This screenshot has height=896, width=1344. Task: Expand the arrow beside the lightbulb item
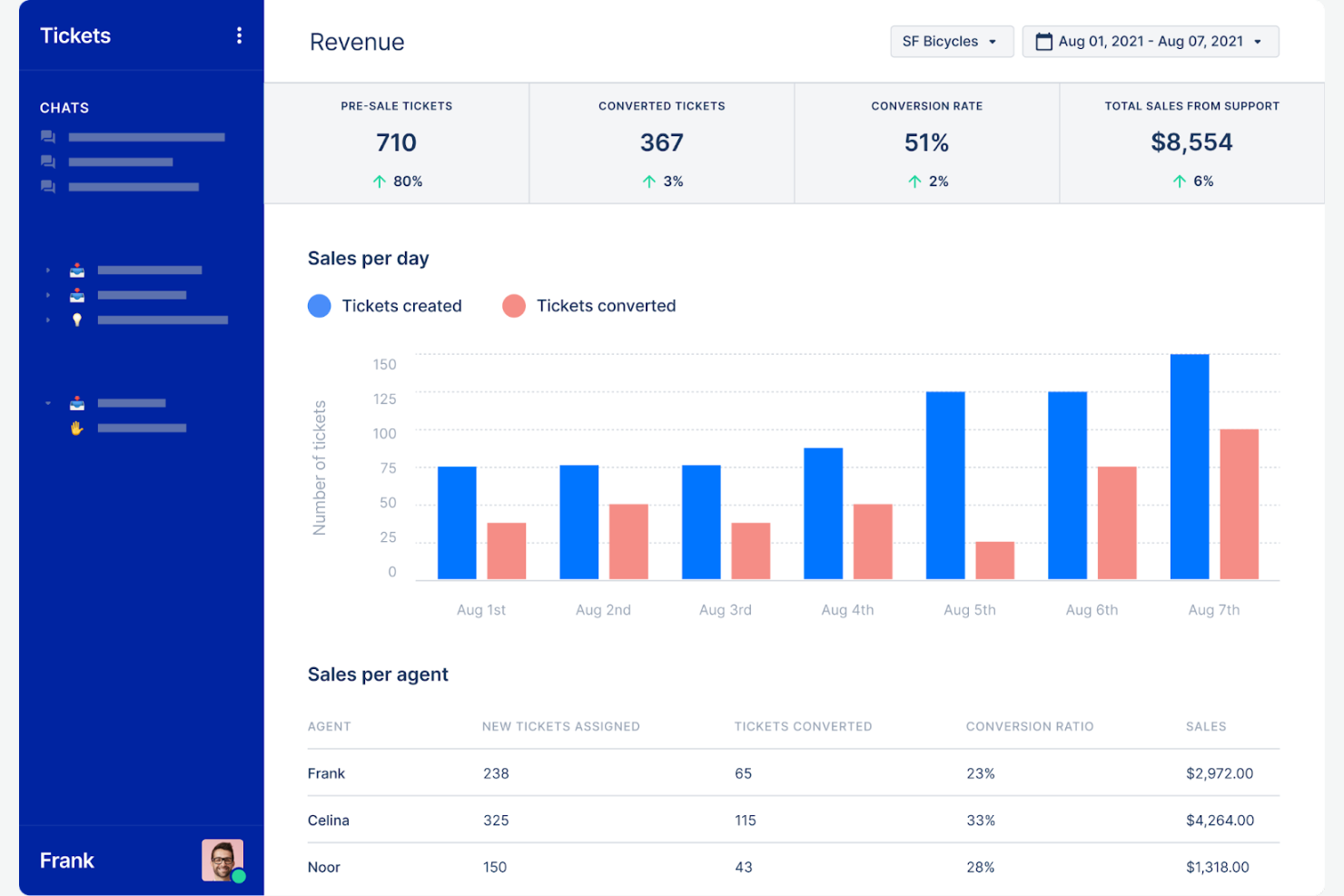click(48, 320)
